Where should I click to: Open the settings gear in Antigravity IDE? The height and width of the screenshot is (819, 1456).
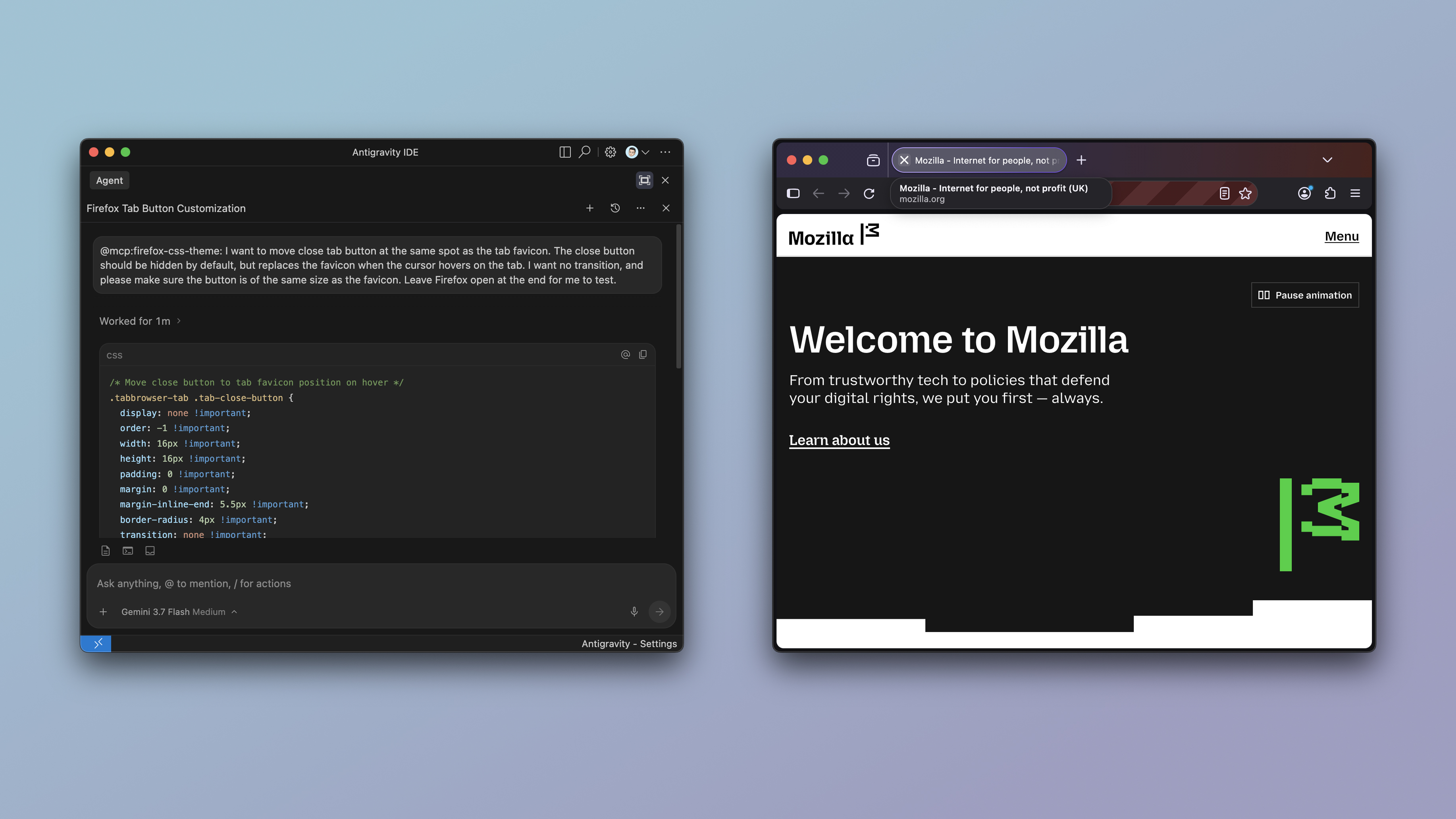pos(611,152)
